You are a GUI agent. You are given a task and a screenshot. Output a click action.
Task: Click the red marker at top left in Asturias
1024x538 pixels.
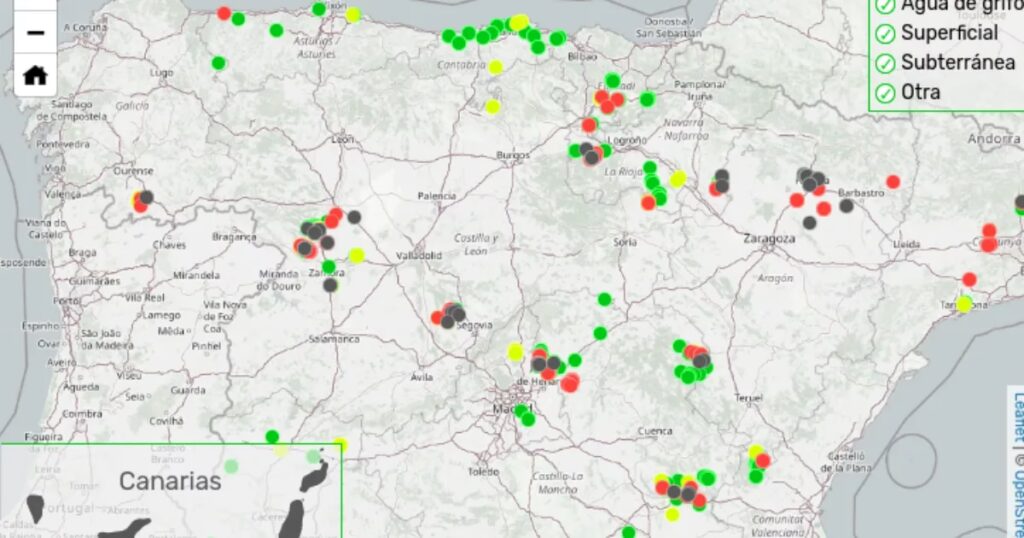point(224,13)
